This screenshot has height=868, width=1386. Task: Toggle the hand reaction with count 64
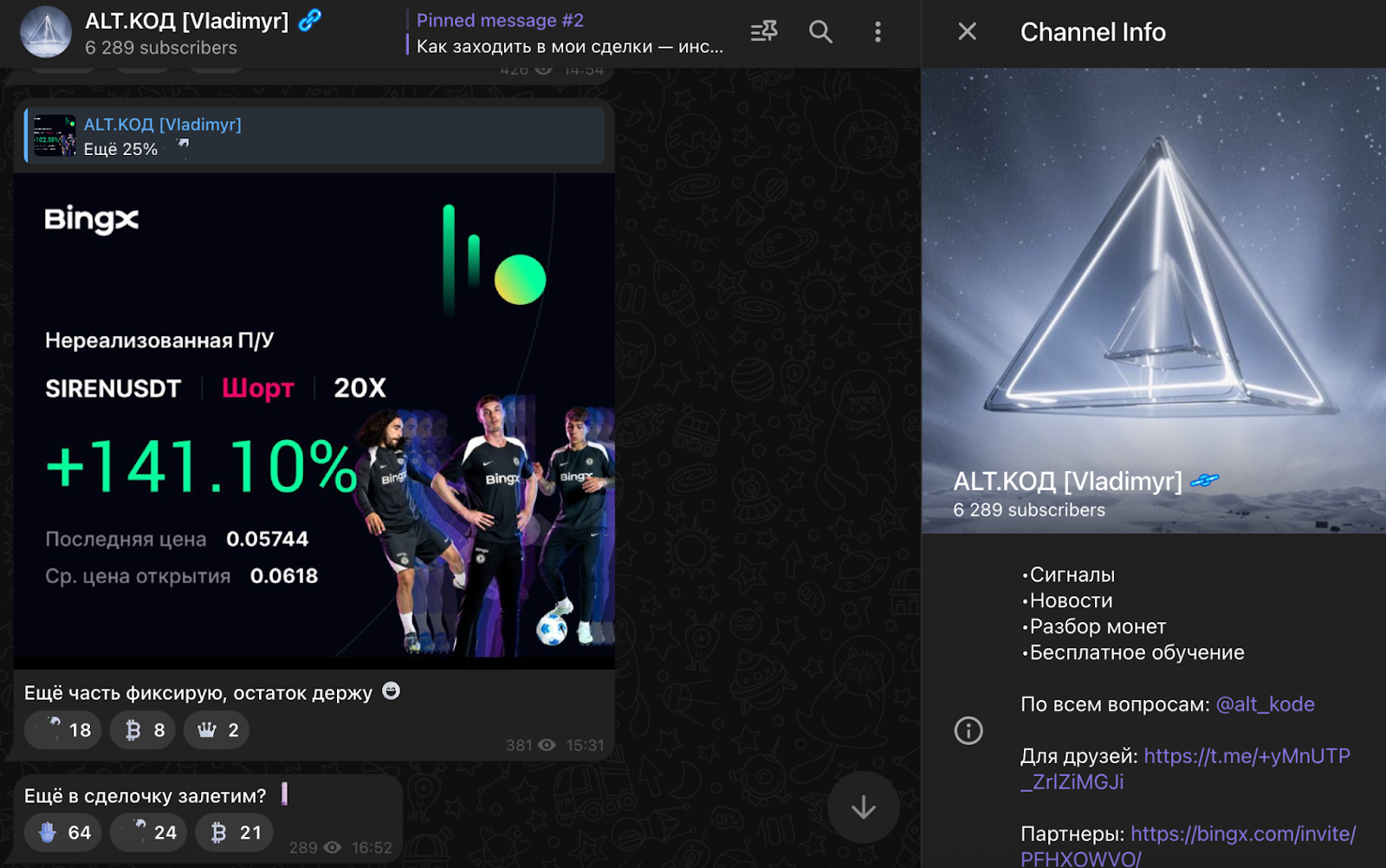click(x=63, y=832)
